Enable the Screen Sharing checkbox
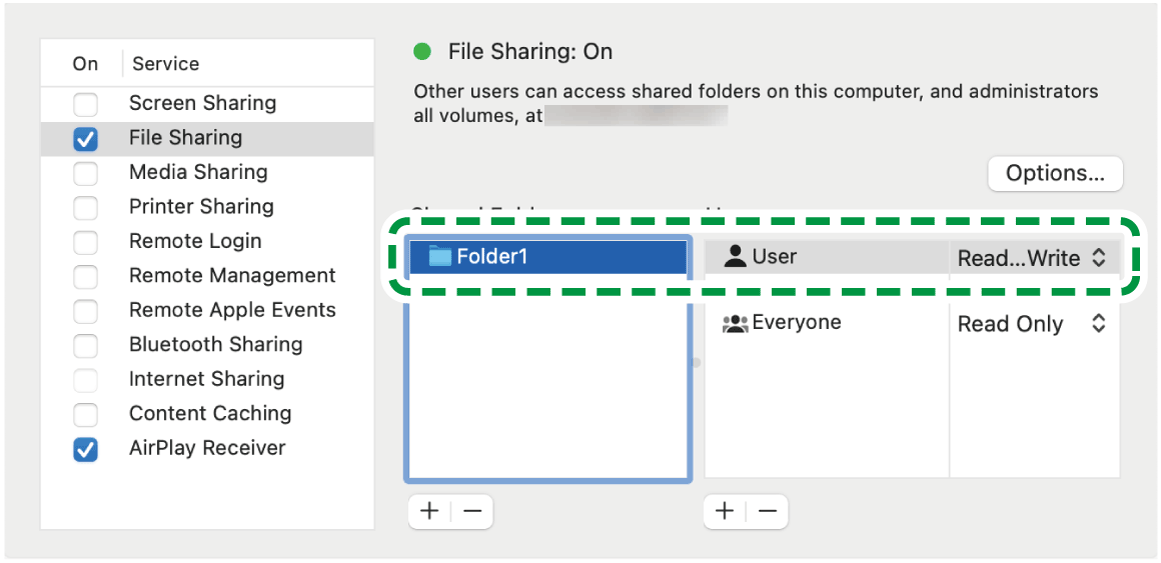The height and width of the screenshot is (563, 1161). click(86, 104)
